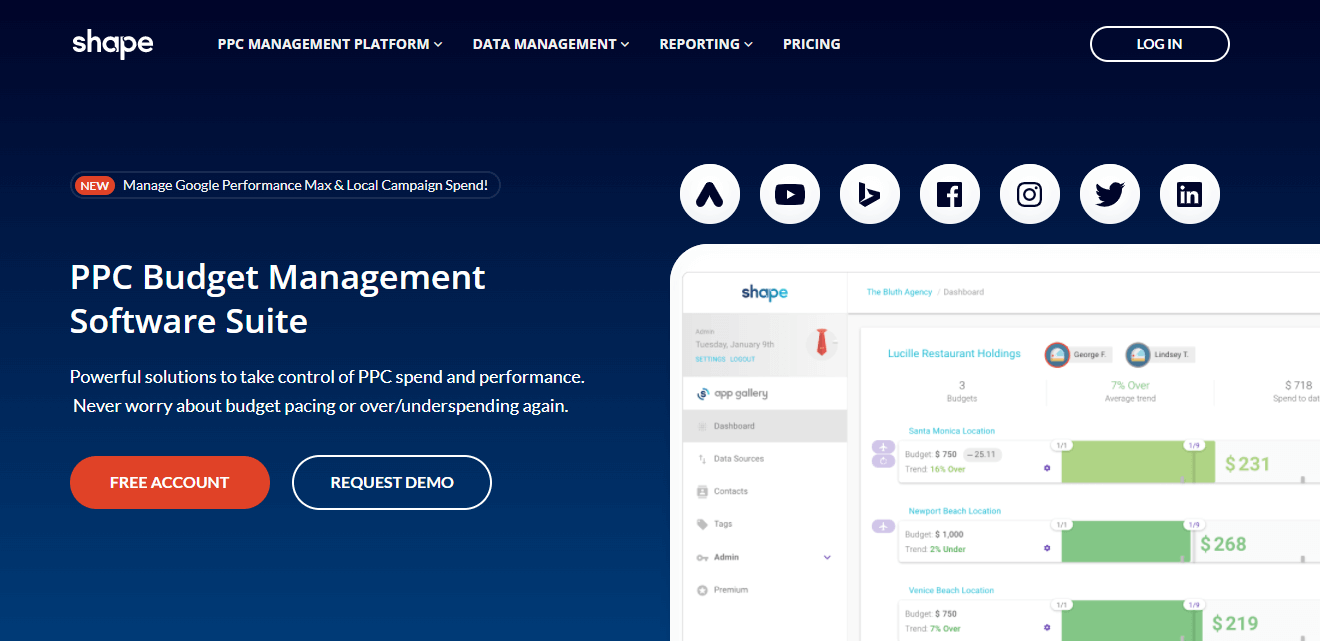The image size is (1320, 641).
Task: Click the Instagram circle icon
Action: click(x=1030, y=194)
